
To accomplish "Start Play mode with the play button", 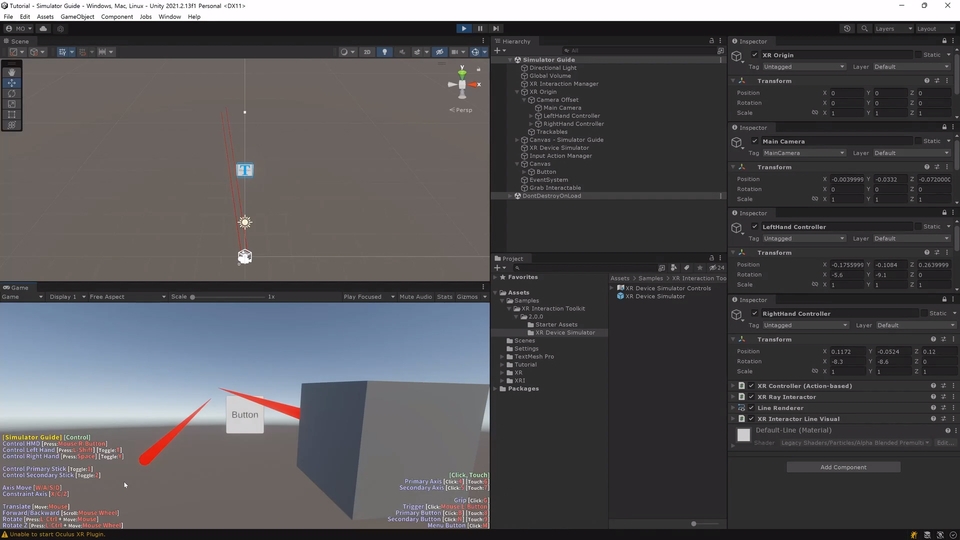I will coord(463,28).
